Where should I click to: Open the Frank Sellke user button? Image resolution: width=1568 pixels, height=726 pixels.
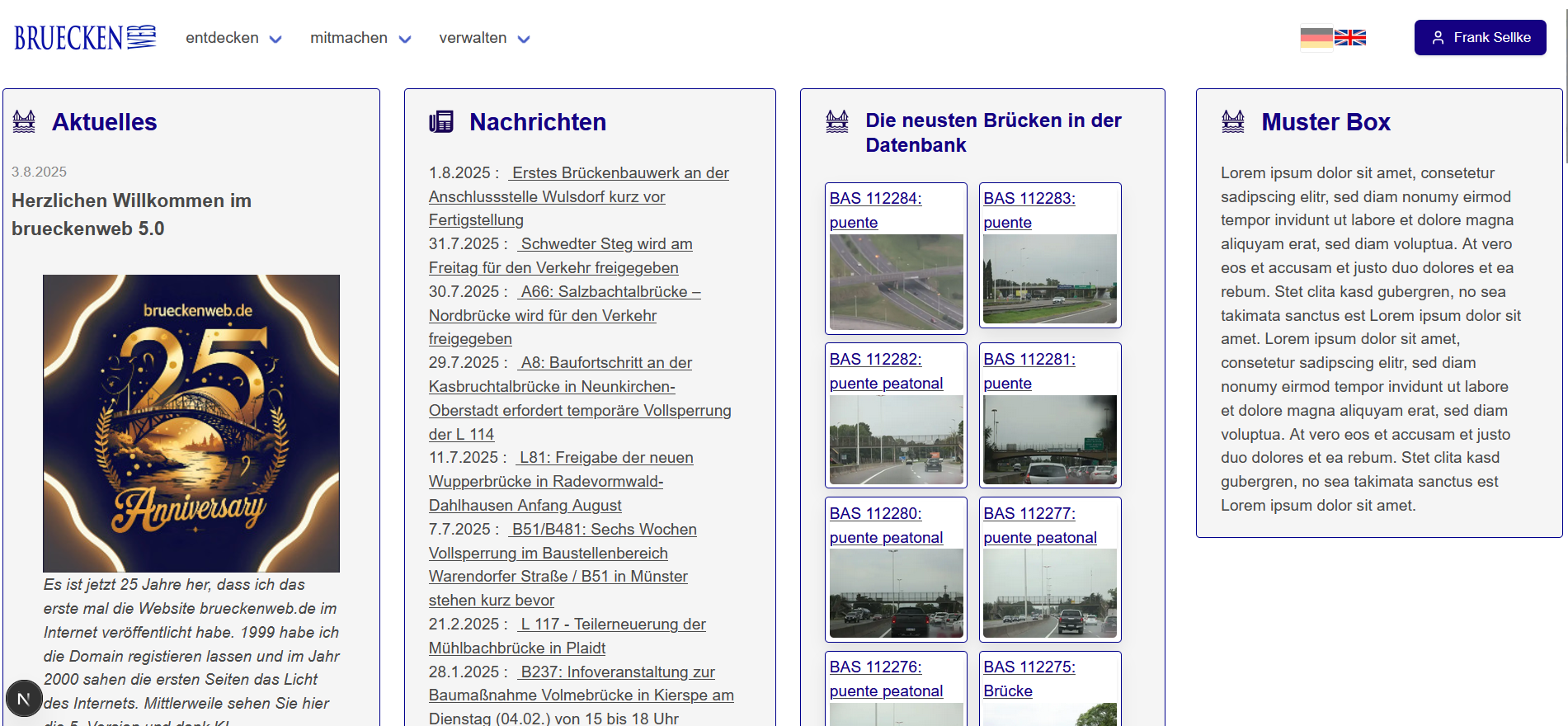point(1480,38)
